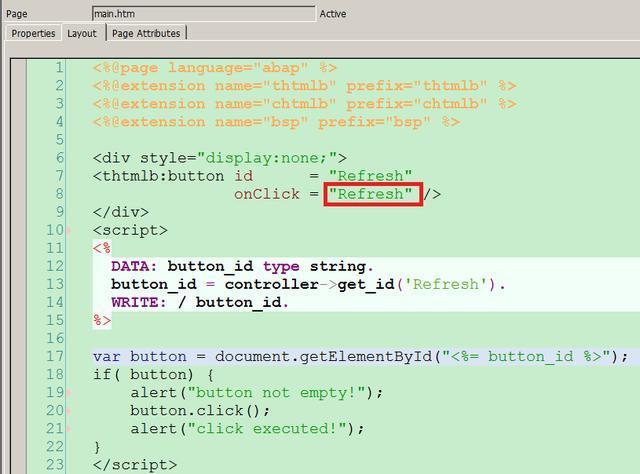Click the controller->get_id('Refresh') line

pos(308,284)
